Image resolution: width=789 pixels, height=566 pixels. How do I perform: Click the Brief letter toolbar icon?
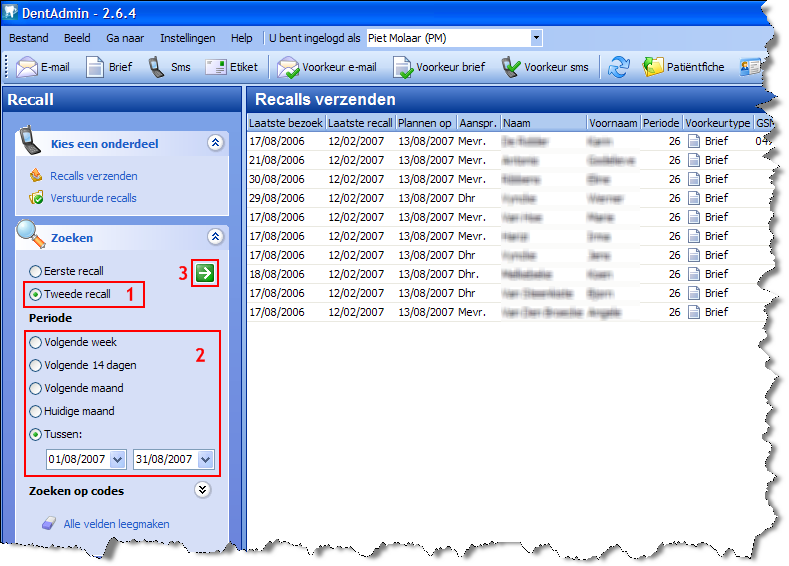(95, 67)
